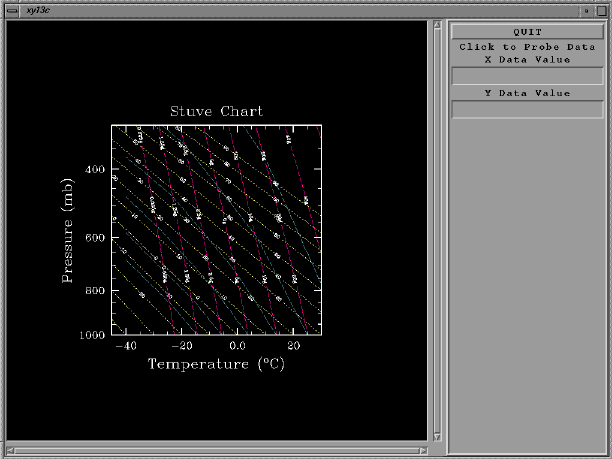Click the Temperature (°C) axis label
Screen dimensions: 612x459
[x=216, y=364]
